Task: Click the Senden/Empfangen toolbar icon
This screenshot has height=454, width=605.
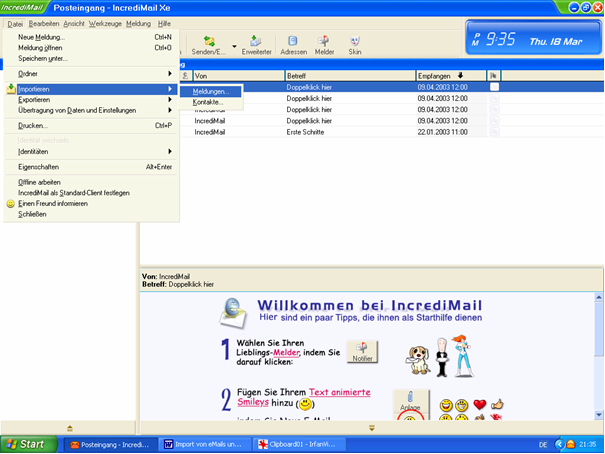Action: coord(209,41)
